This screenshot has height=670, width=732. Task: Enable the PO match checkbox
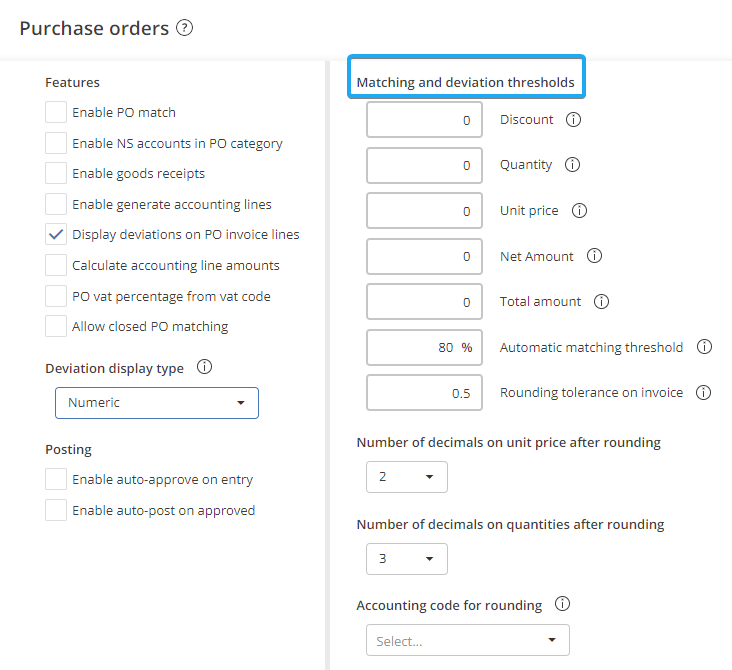[57, 113]
